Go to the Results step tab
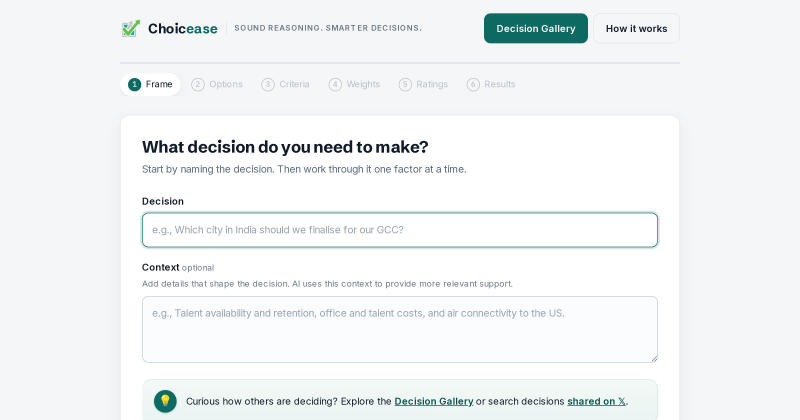Viewport: 800px width, 420px height. 491,84
